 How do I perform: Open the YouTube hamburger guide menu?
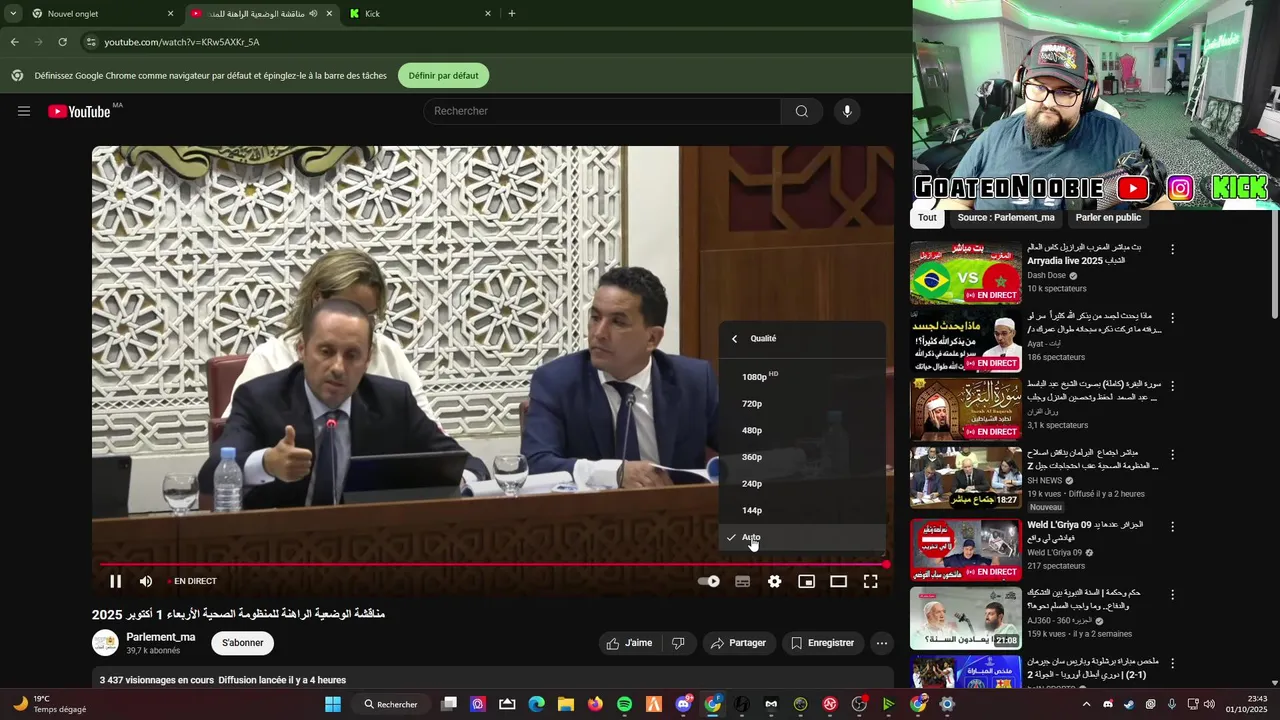click(24, 111)
